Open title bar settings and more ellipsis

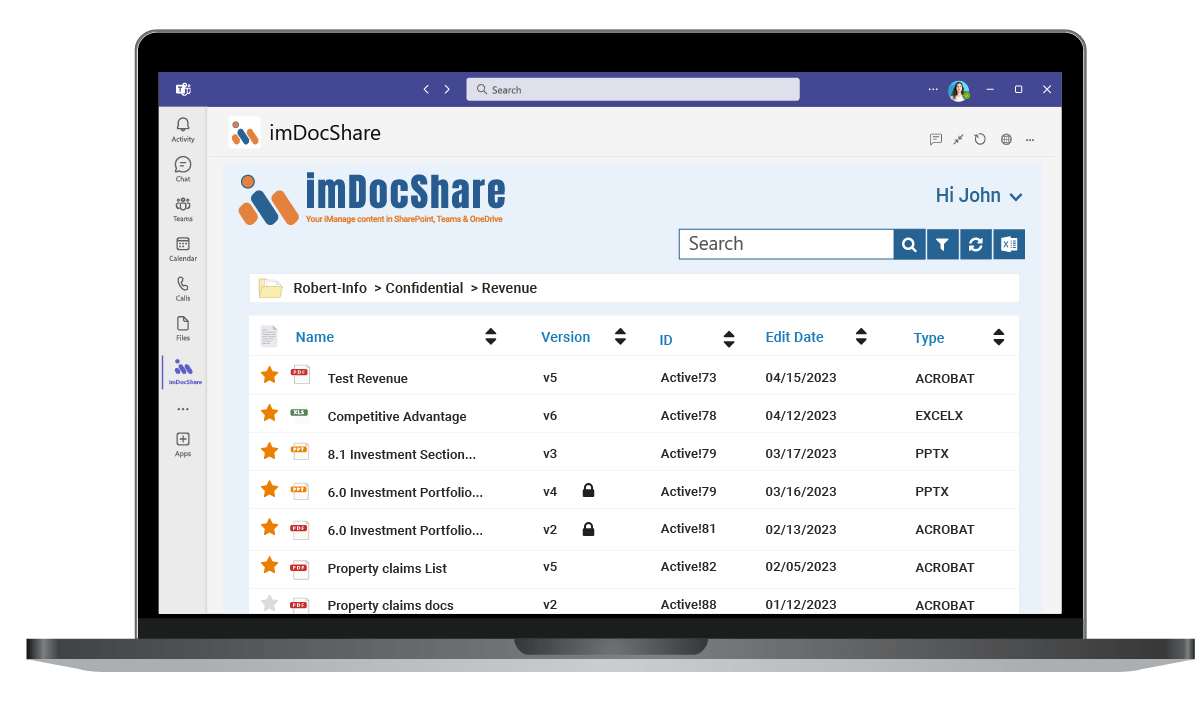[934, 89]
